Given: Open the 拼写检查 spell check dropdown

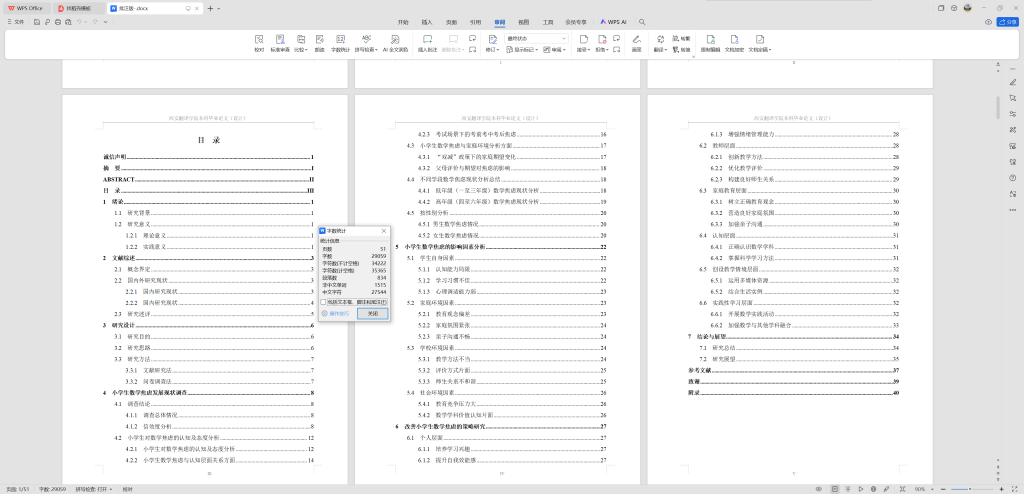Looking at the screenshot, I should 366,43.
